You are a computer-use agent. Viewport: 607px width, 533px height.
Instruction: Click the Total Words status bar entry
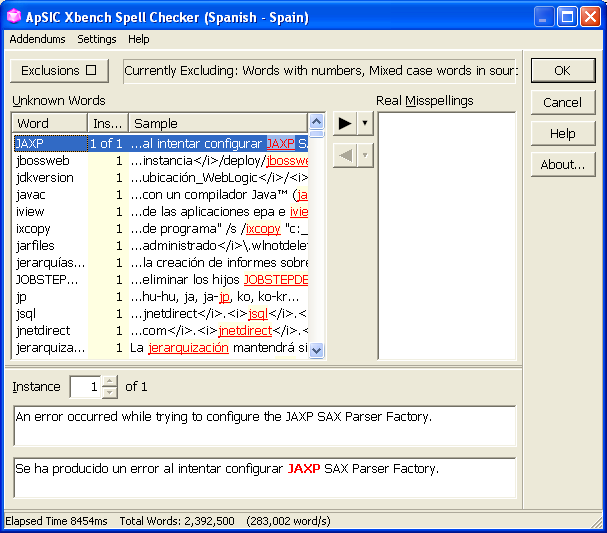click(x=177, y=521)
